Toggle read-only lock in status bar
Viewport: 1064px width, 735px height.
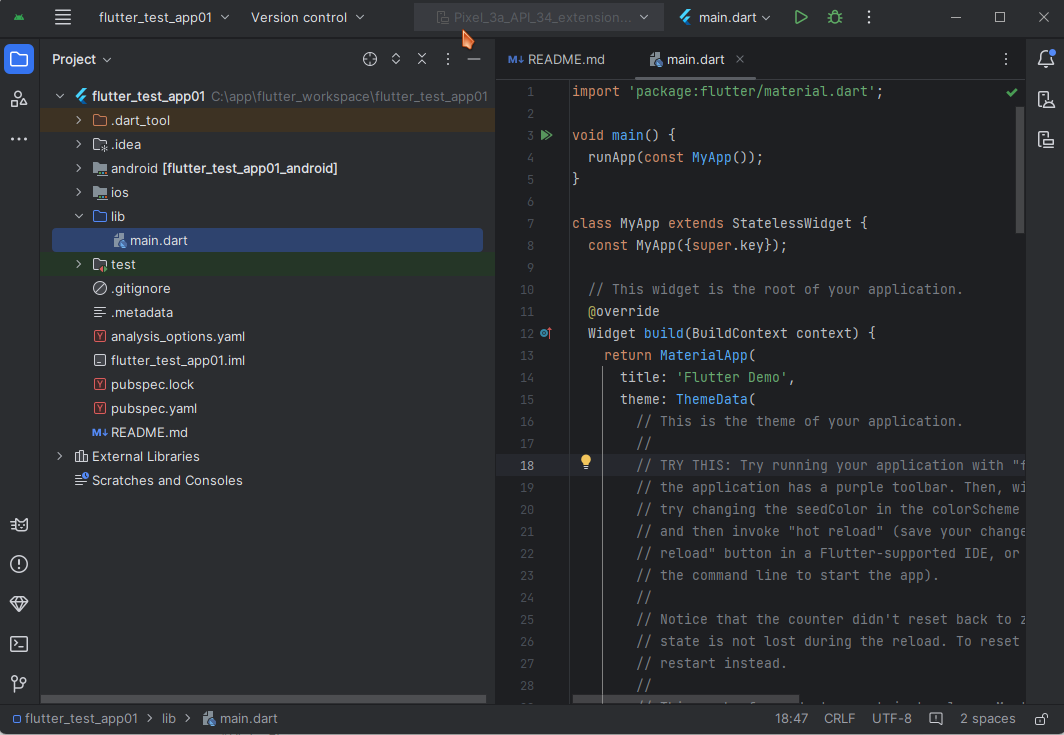(x=1041, y=718)
